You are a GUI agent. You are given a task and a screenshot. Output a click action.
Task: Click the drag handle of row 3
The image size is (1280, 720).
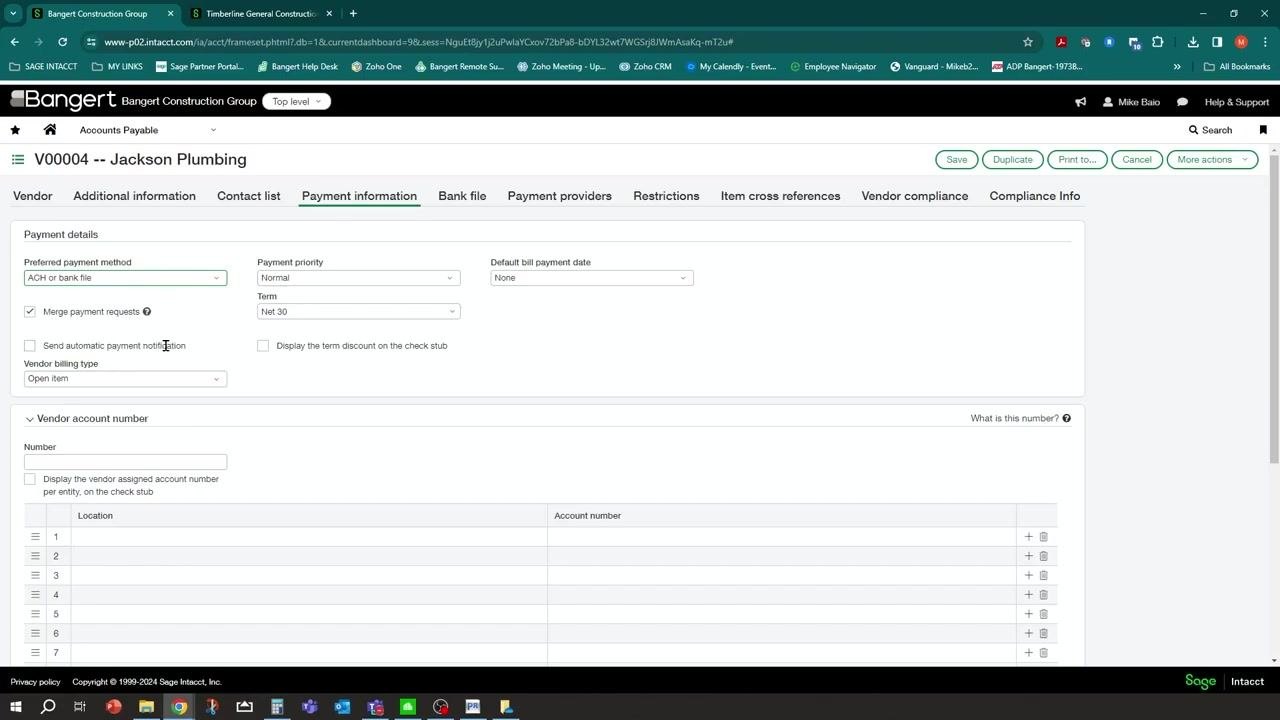click(35, 575)
